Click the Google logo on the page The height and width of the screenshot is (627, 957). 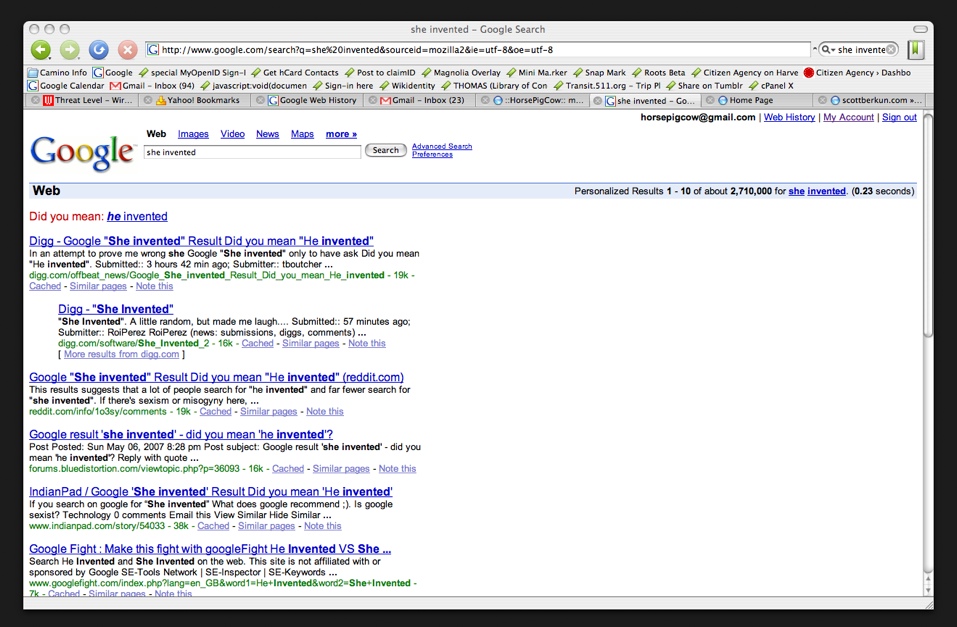coord(82,151)
